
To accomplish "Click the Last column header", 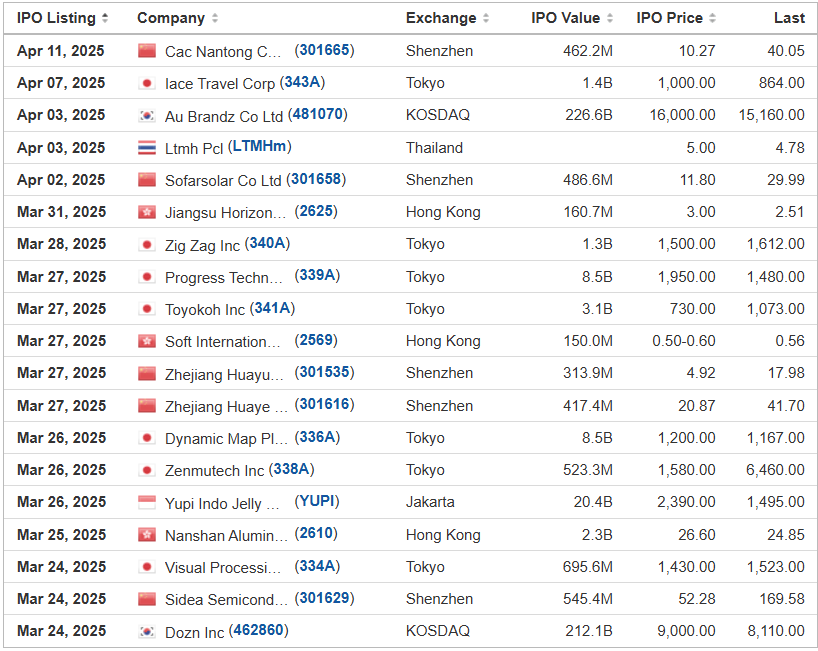I will pyautogui.click(x=789, y=18).
